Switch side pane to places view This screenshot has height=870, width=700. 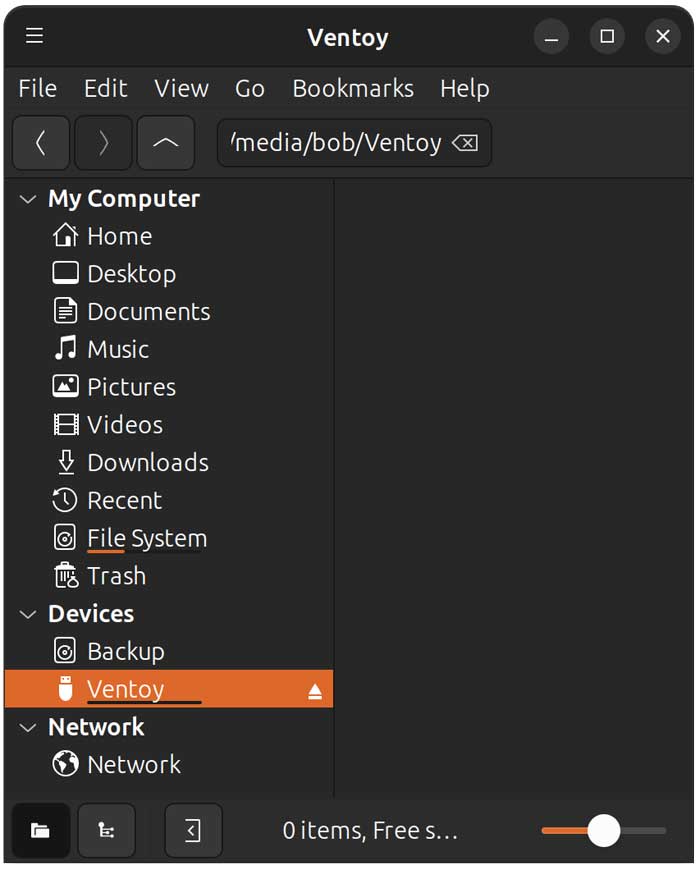(x=40, y=830)
